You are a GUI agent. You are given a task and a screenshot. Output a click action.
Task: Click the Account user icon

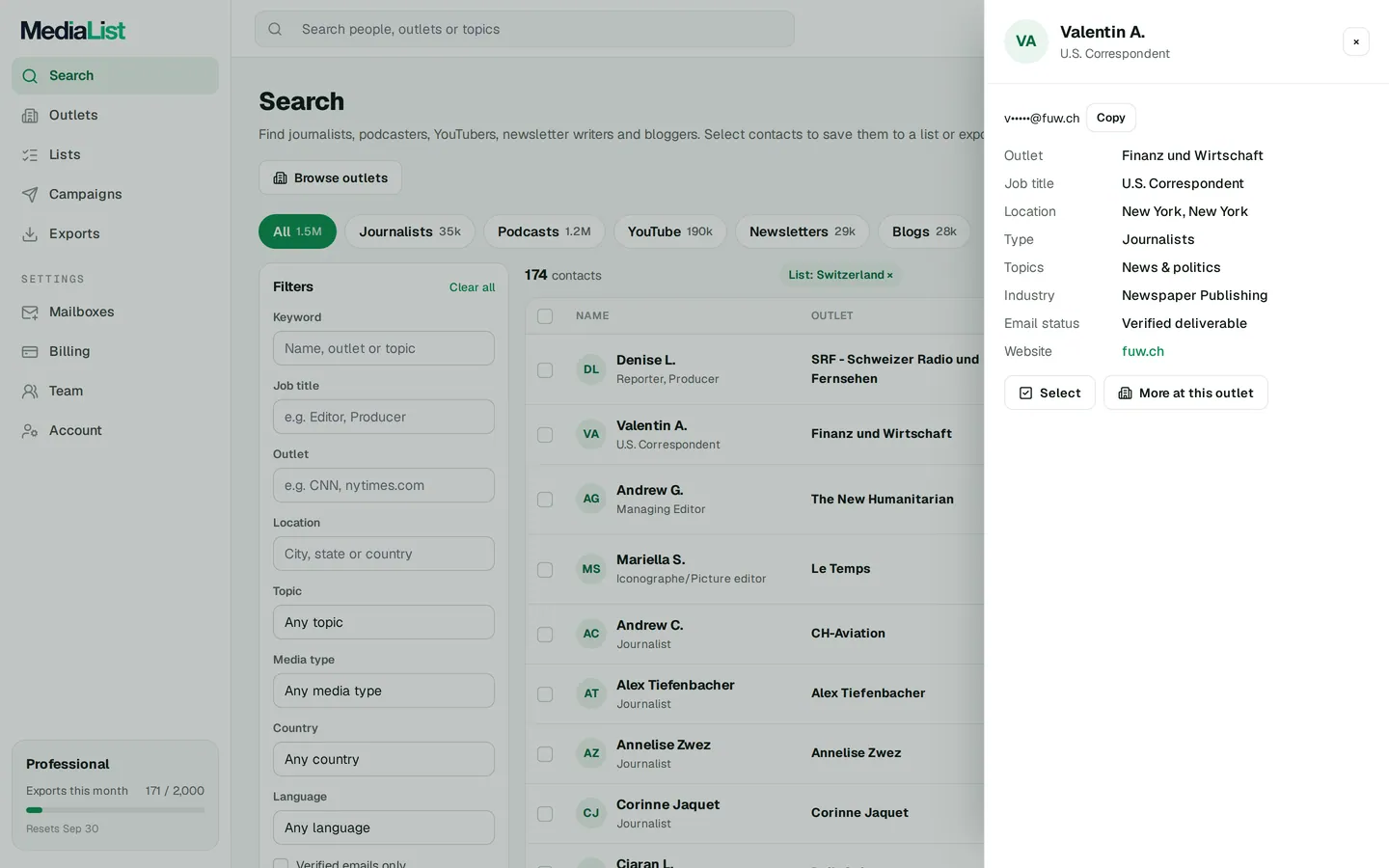[x=30, y=431]
